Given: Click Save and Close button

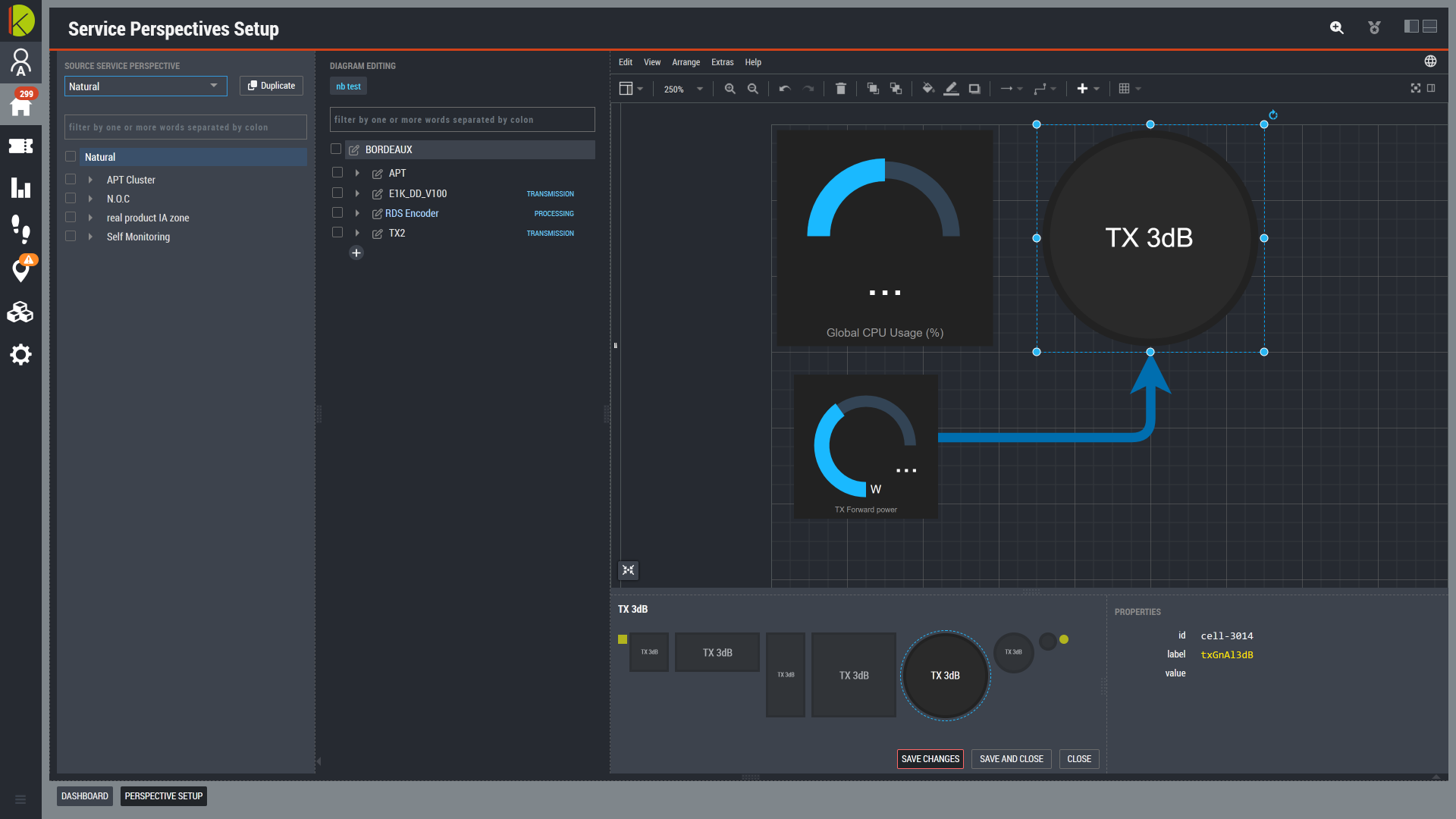Looking at the screenshot, I should 1011,758.
